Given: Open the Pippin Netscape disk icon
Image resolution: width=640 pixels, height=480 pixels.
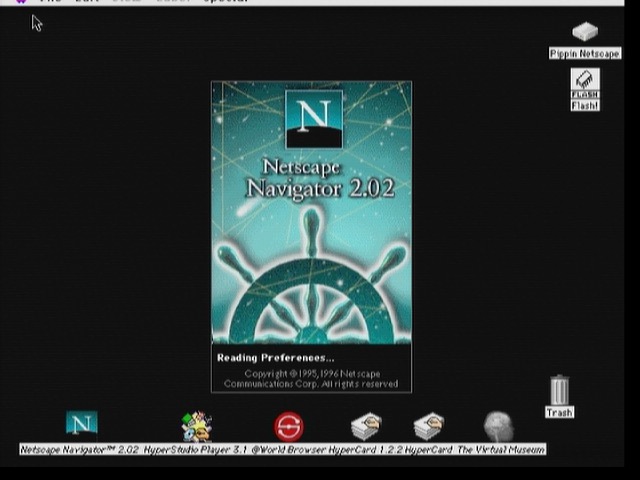Looking at the screenshot, I should tap(585, 32).
